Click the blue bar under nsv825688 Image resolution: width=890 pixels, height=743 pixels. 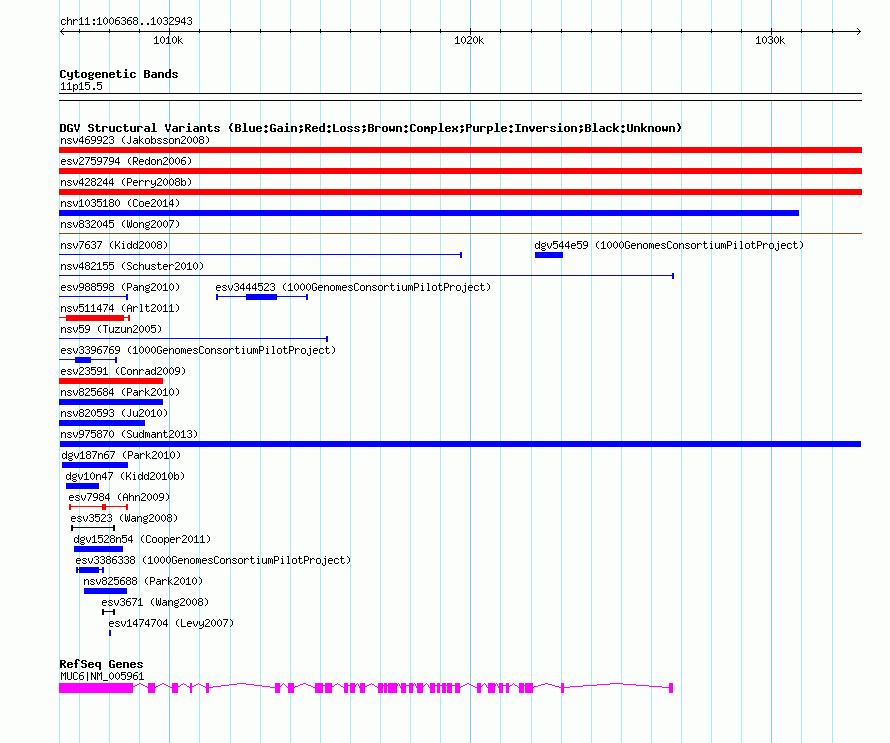pyautogui.click(x=106, y=591)
